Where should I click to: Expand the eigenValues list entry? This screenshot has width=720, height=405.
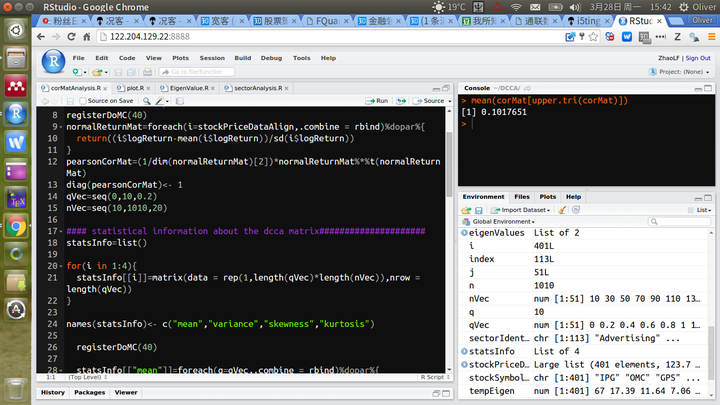pos(463,232)
